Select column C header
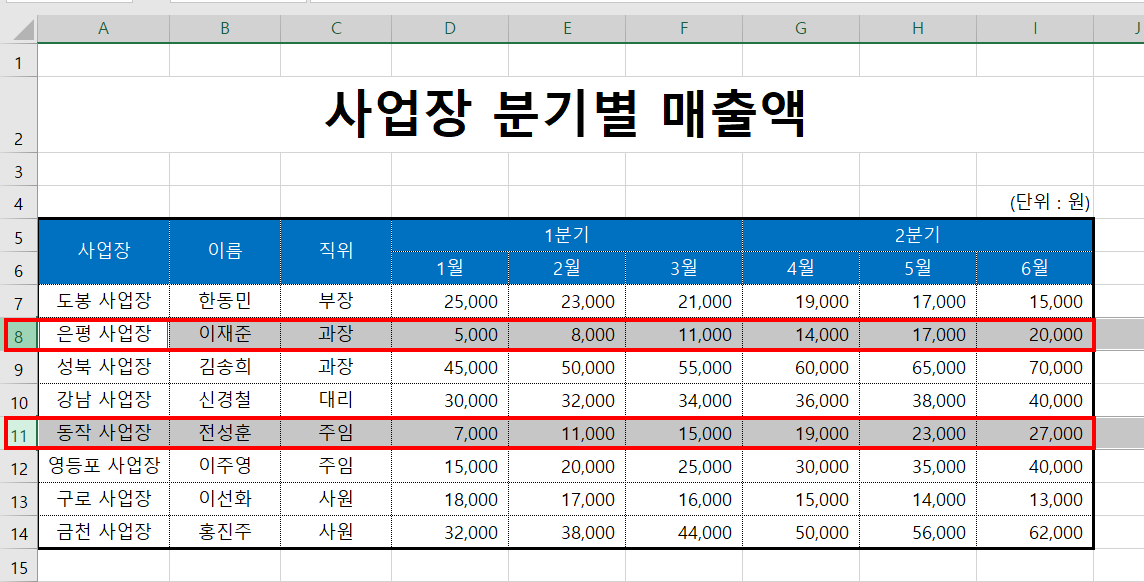Screen dimensions: 1144x582 coord(336,28)
